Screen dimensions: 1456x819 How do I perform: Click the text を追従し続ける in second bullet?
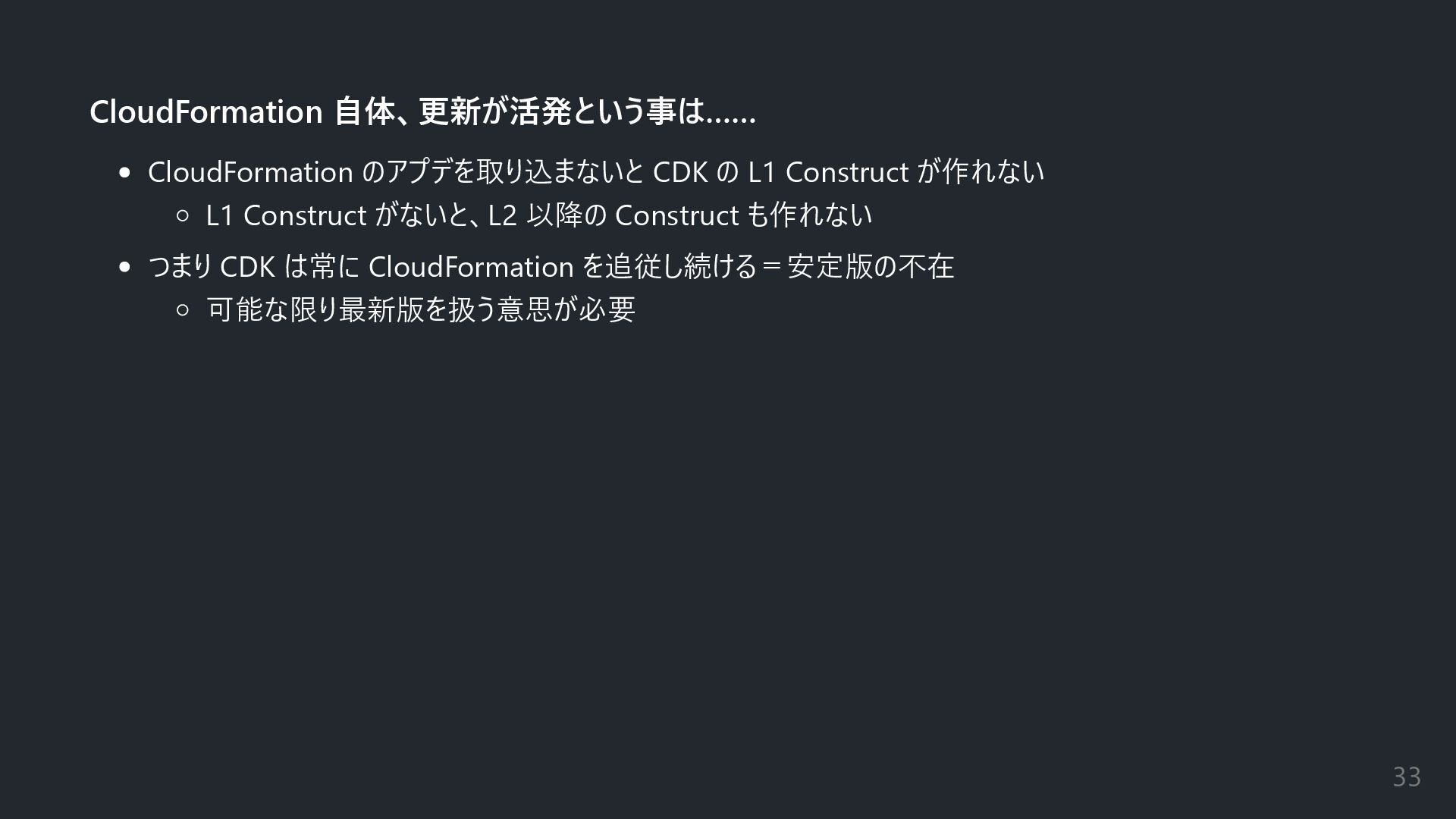pyautogui.click(x=670, y=266)
